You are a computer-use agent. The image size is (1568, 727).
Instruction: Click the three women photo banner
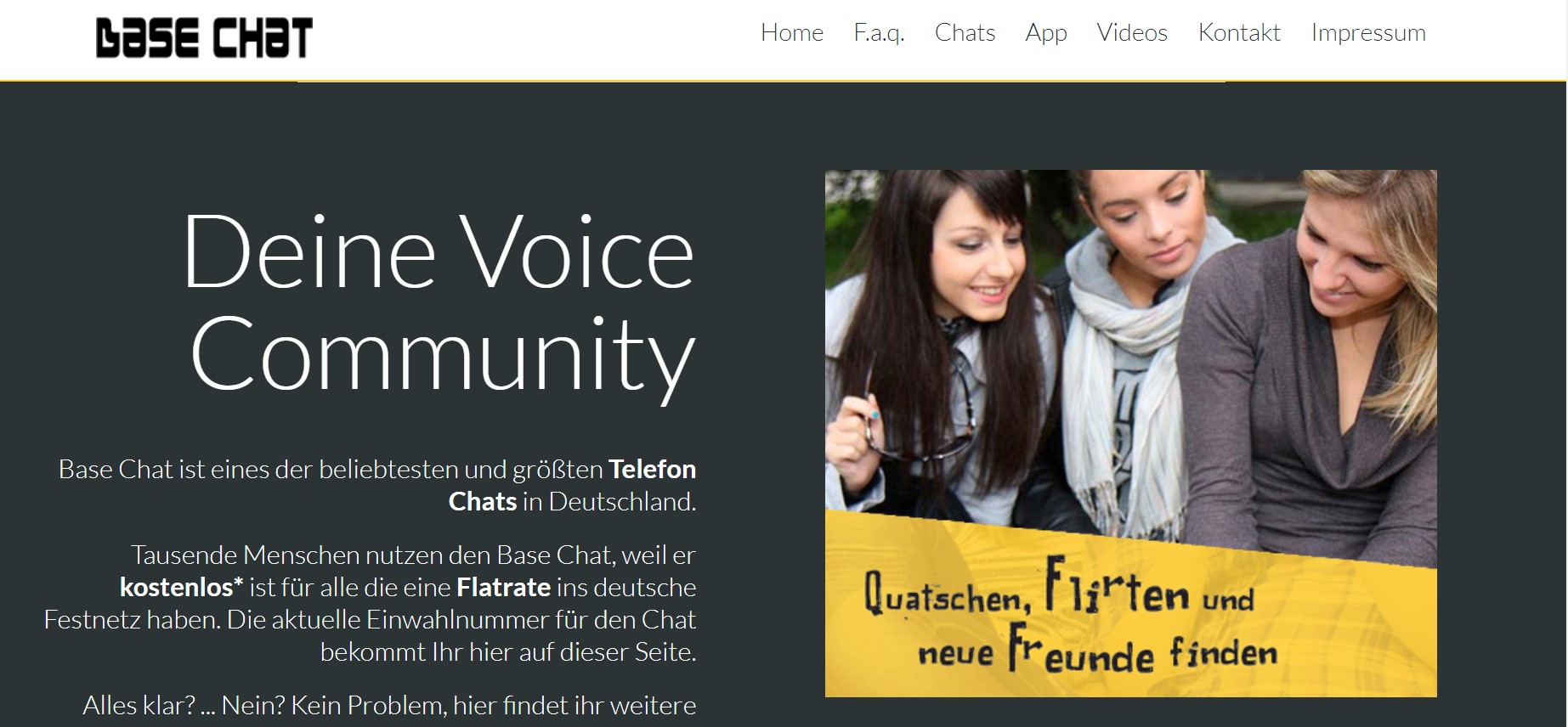[x=1131, y=433]
